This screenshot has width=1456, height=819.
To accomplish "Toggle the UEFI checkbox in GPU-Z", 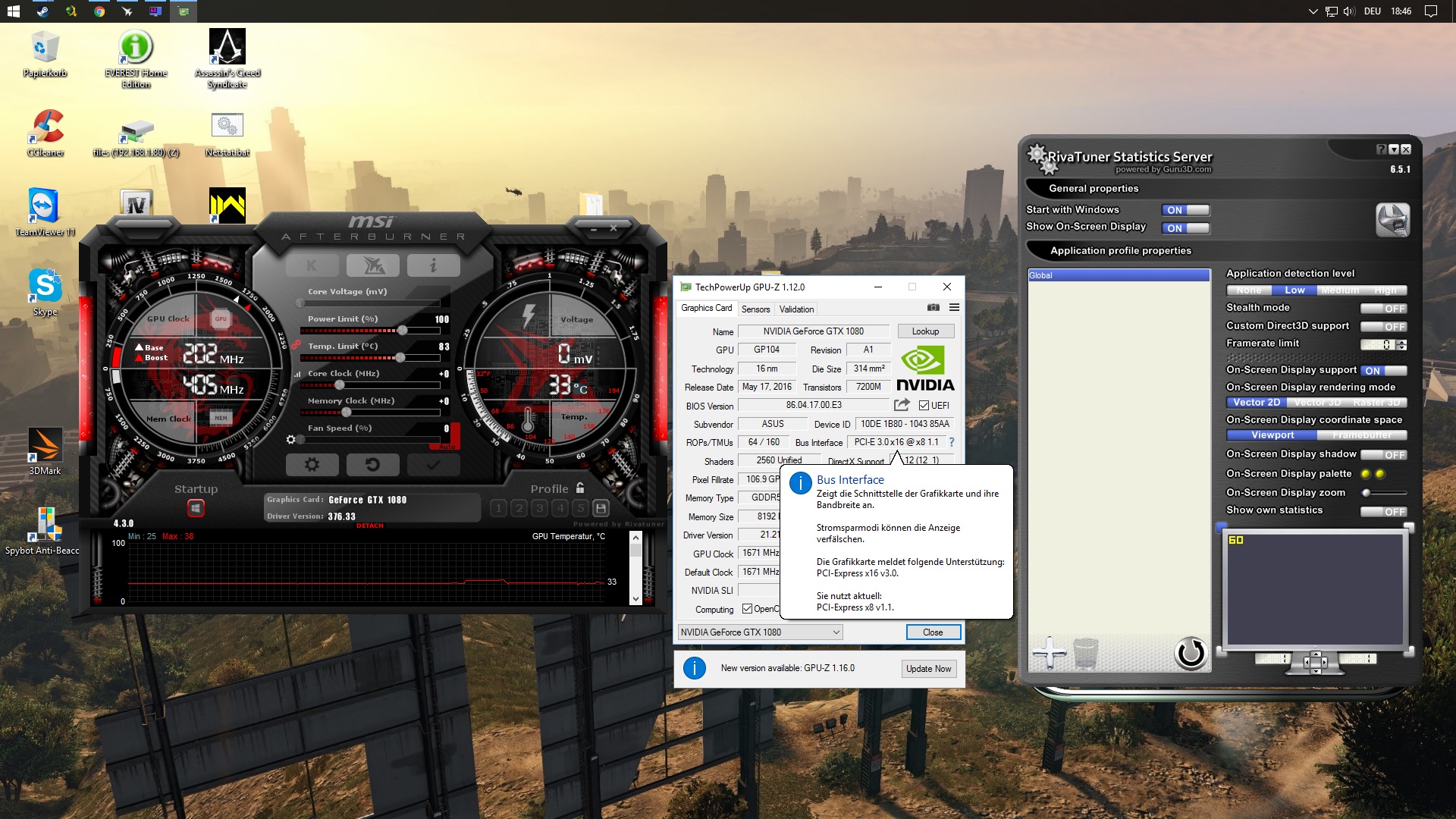I will tap(924, 406).
